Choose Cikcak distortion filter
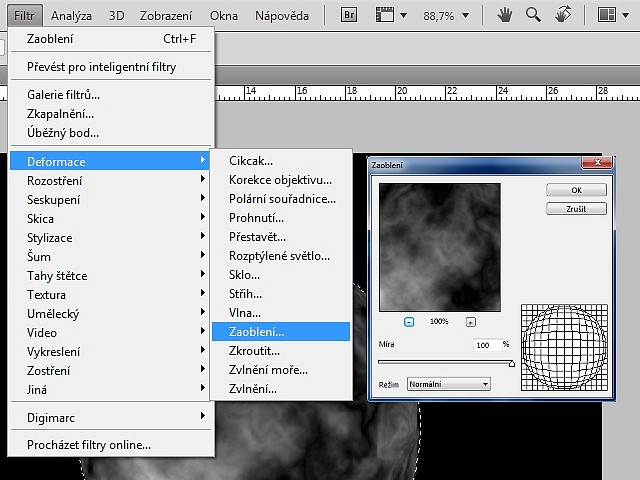 pyautogui.click(x=281, y=161)
